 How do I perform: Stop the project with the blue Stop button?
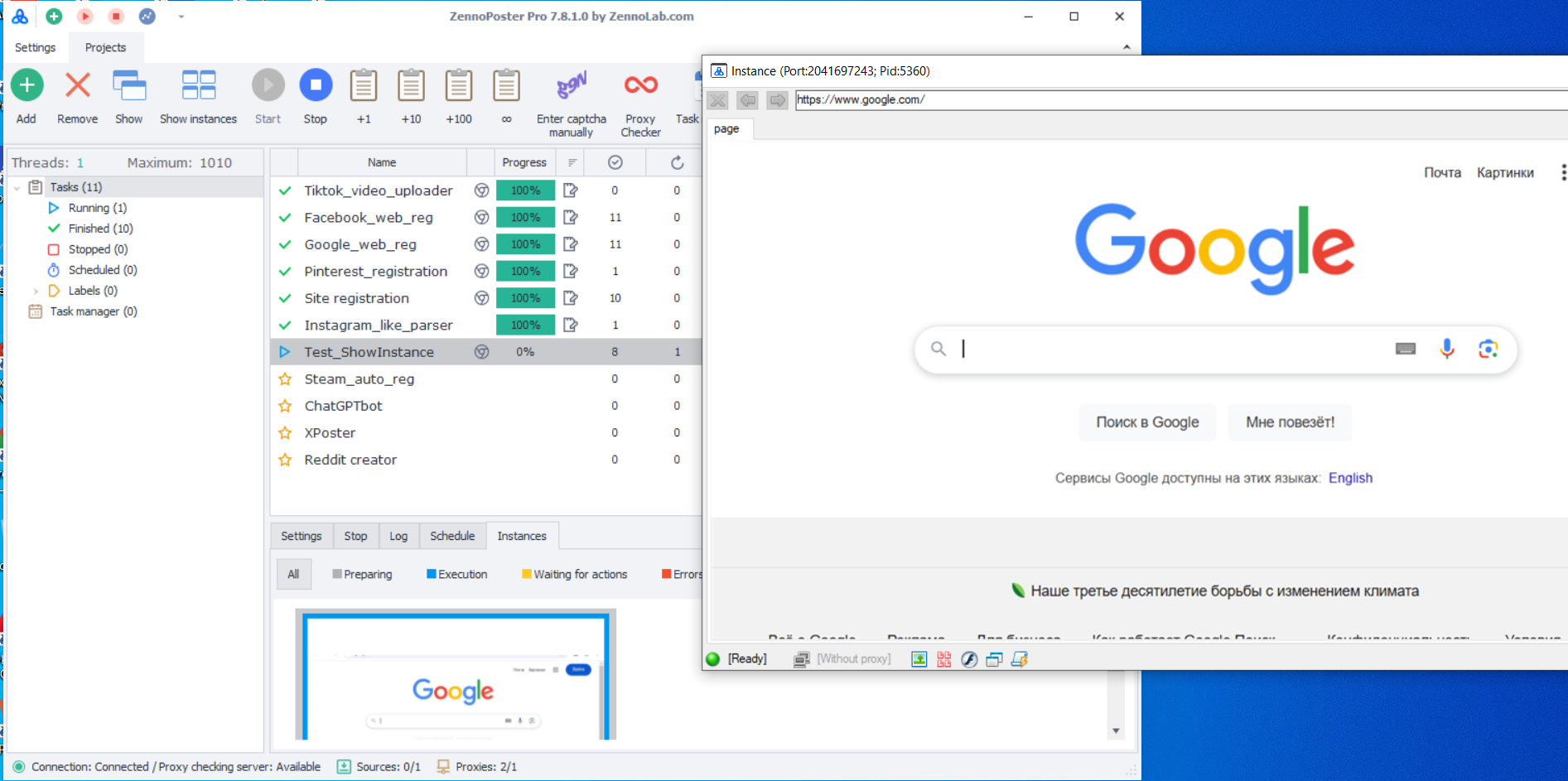coord(316,85)
